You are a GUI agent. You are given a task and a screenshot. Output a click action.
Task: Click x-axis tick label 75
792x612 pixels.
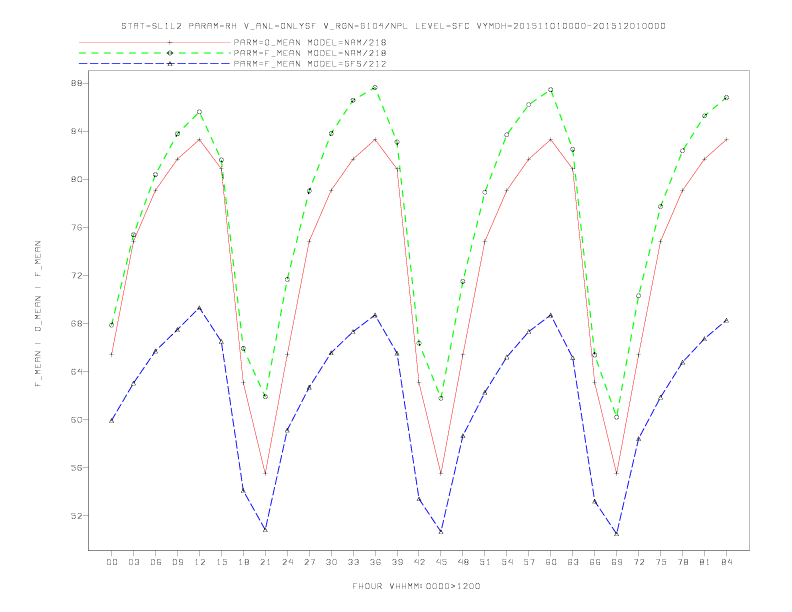point(660,562)
